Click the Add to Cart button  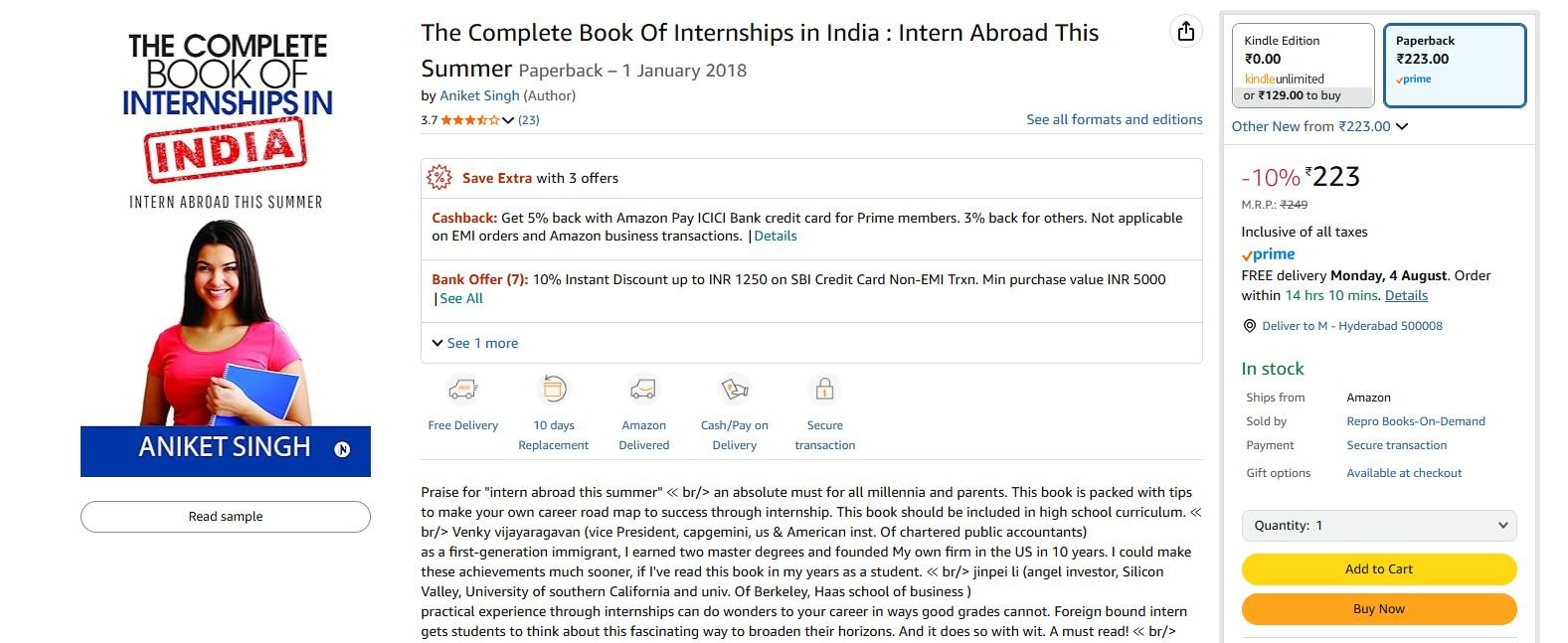1378,568
